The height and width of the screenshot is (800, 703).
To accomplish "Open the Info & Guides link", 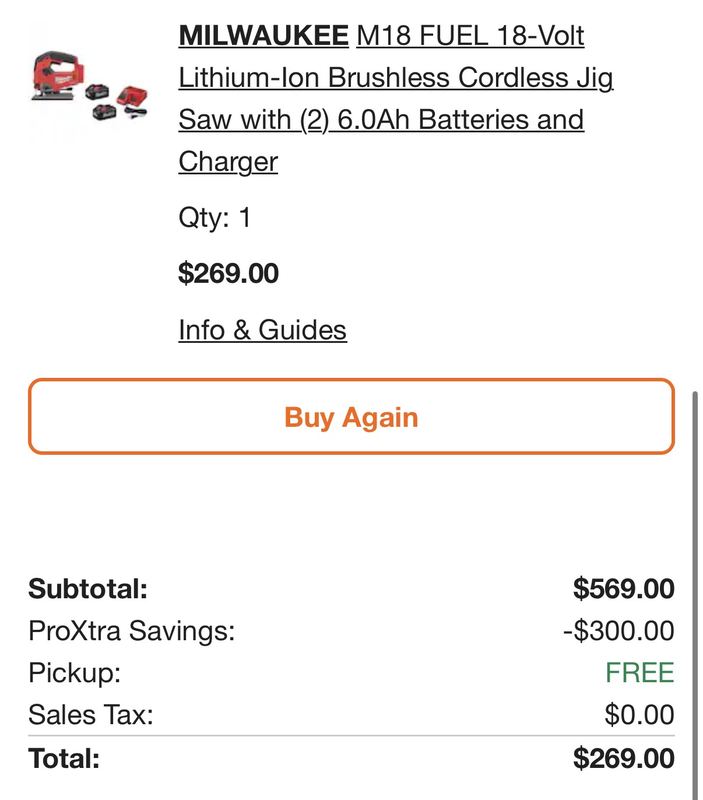I will (x=262, y=330).
